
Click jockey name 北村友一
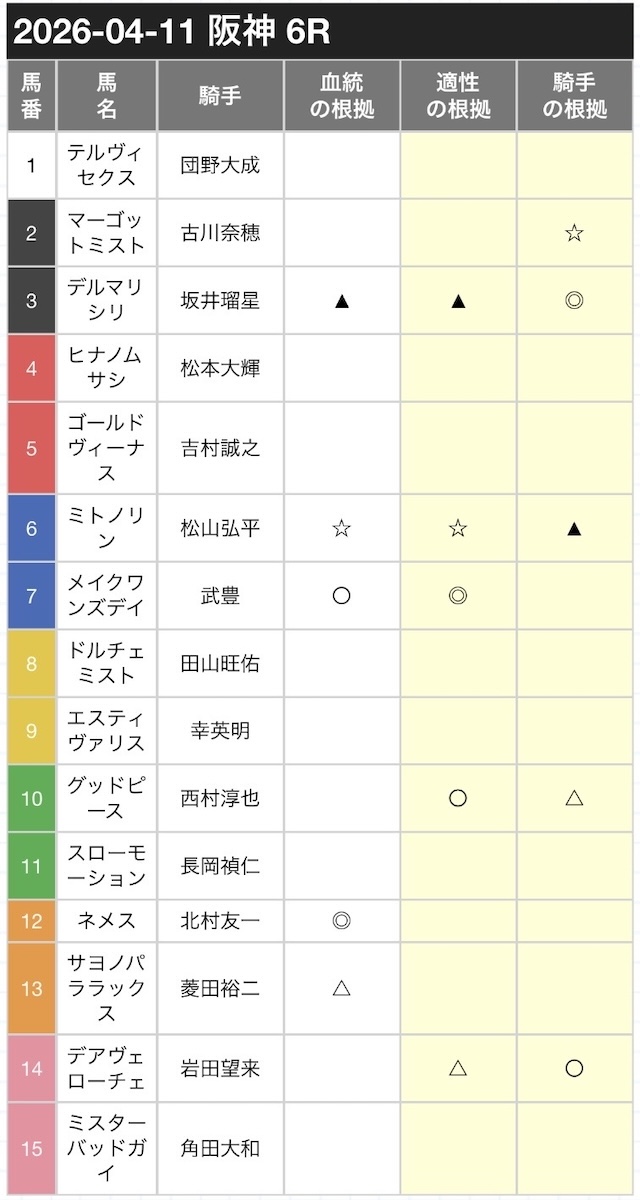click(220, 921)
